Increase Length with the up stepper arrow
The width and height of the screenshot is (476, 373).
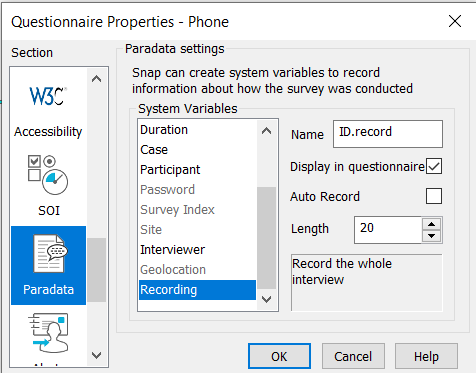[x=432, y=224]
